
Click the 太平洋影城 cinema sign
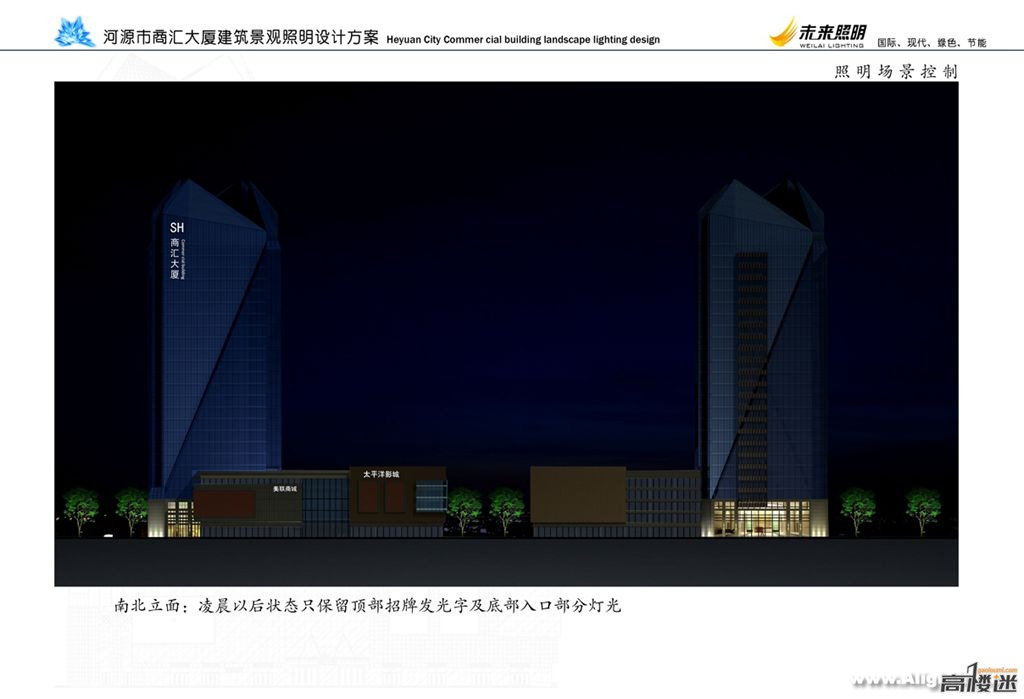coord(381,474)
